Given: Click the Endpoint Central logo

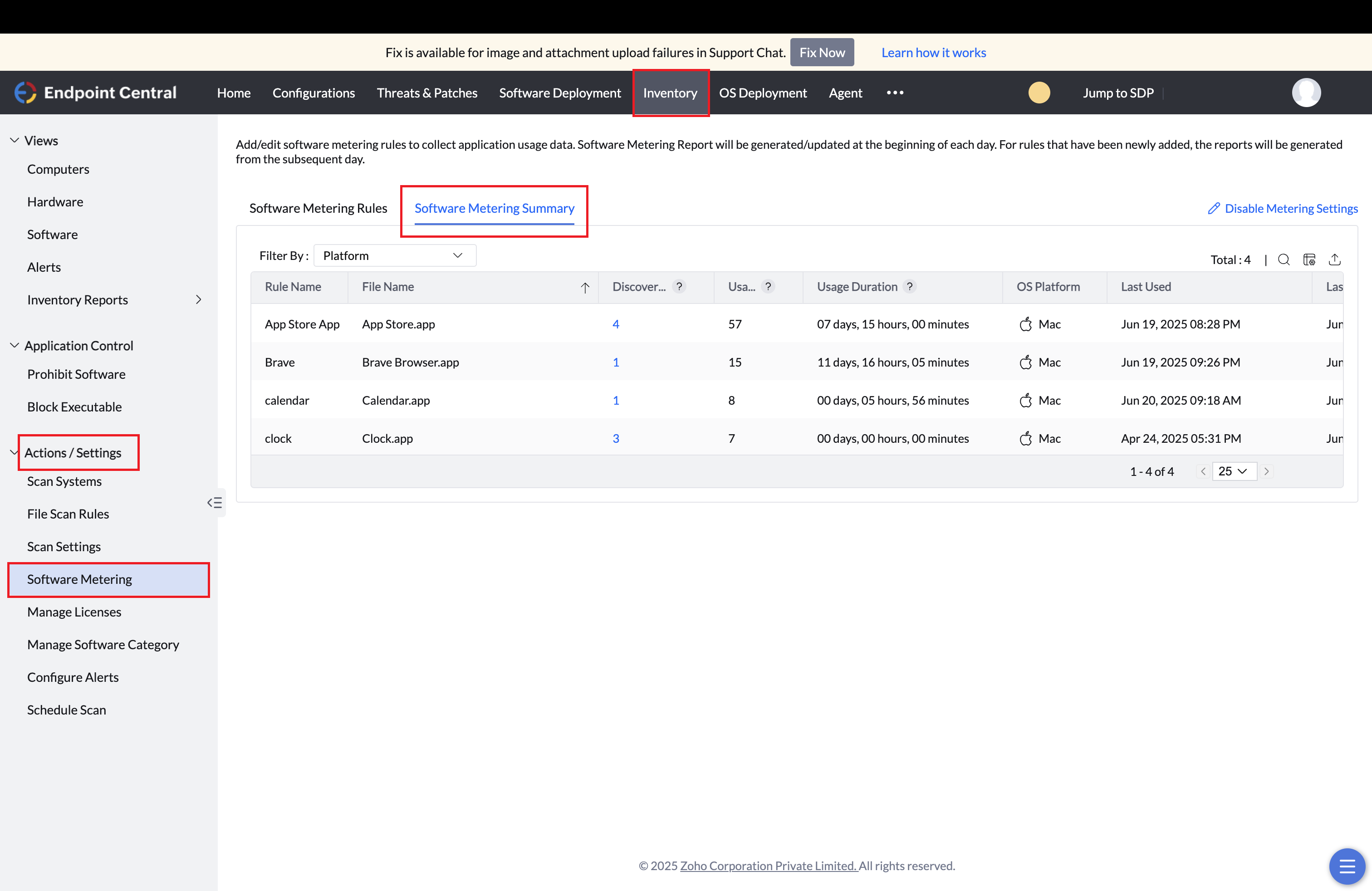Looking at the screenshot, I should coord(96,92).
